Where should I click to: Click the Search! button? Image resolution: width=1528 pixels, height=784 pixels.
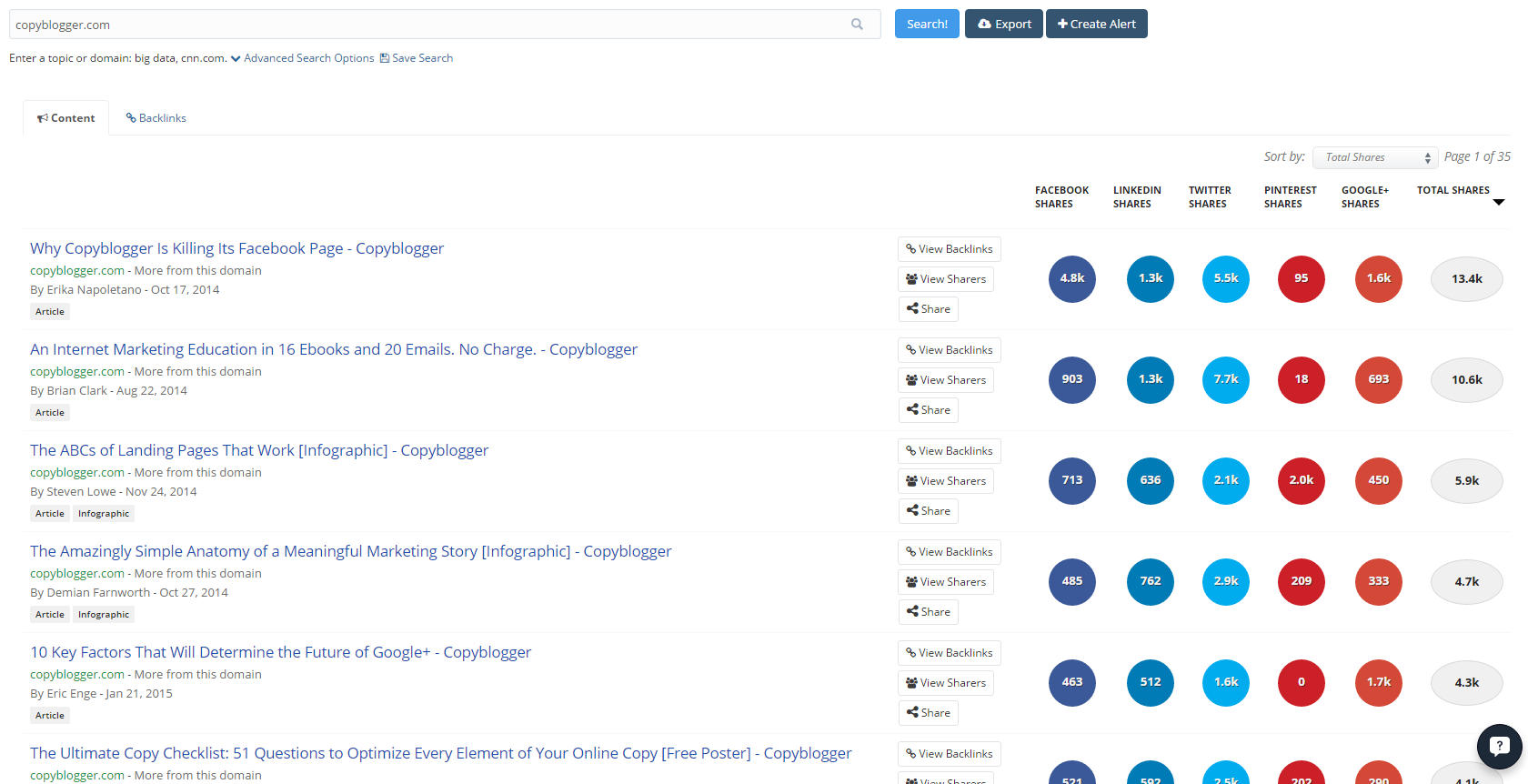(927, 25)
